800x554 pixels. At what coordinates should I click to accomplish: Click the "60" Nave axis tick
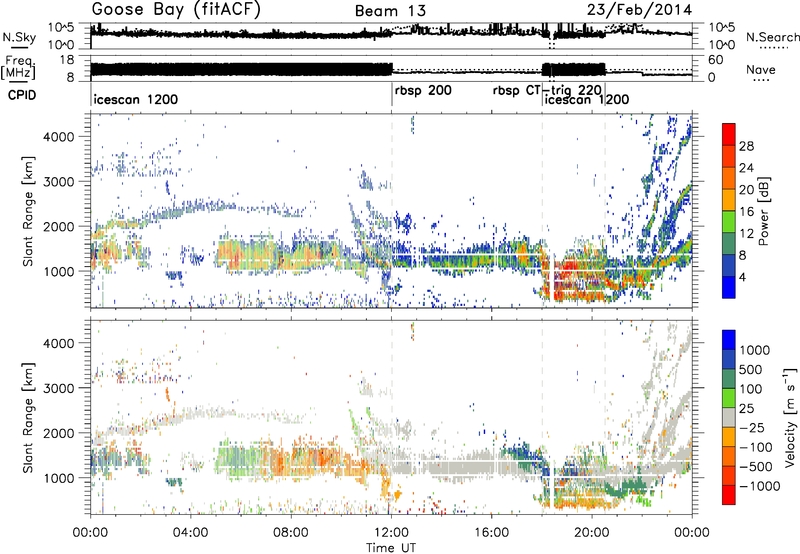coord(715,60)
